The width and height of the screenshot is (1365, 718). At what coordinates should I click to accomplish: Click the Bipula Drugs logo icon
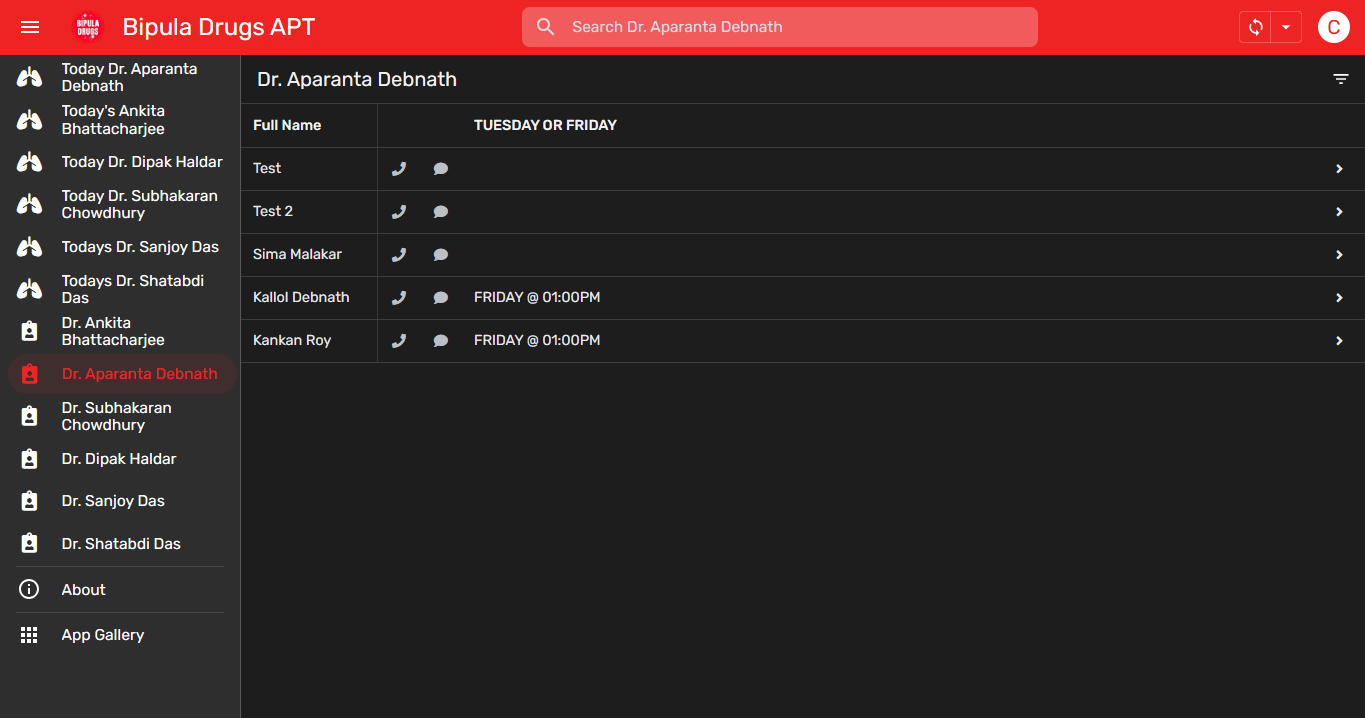click(x=88, y=27)
